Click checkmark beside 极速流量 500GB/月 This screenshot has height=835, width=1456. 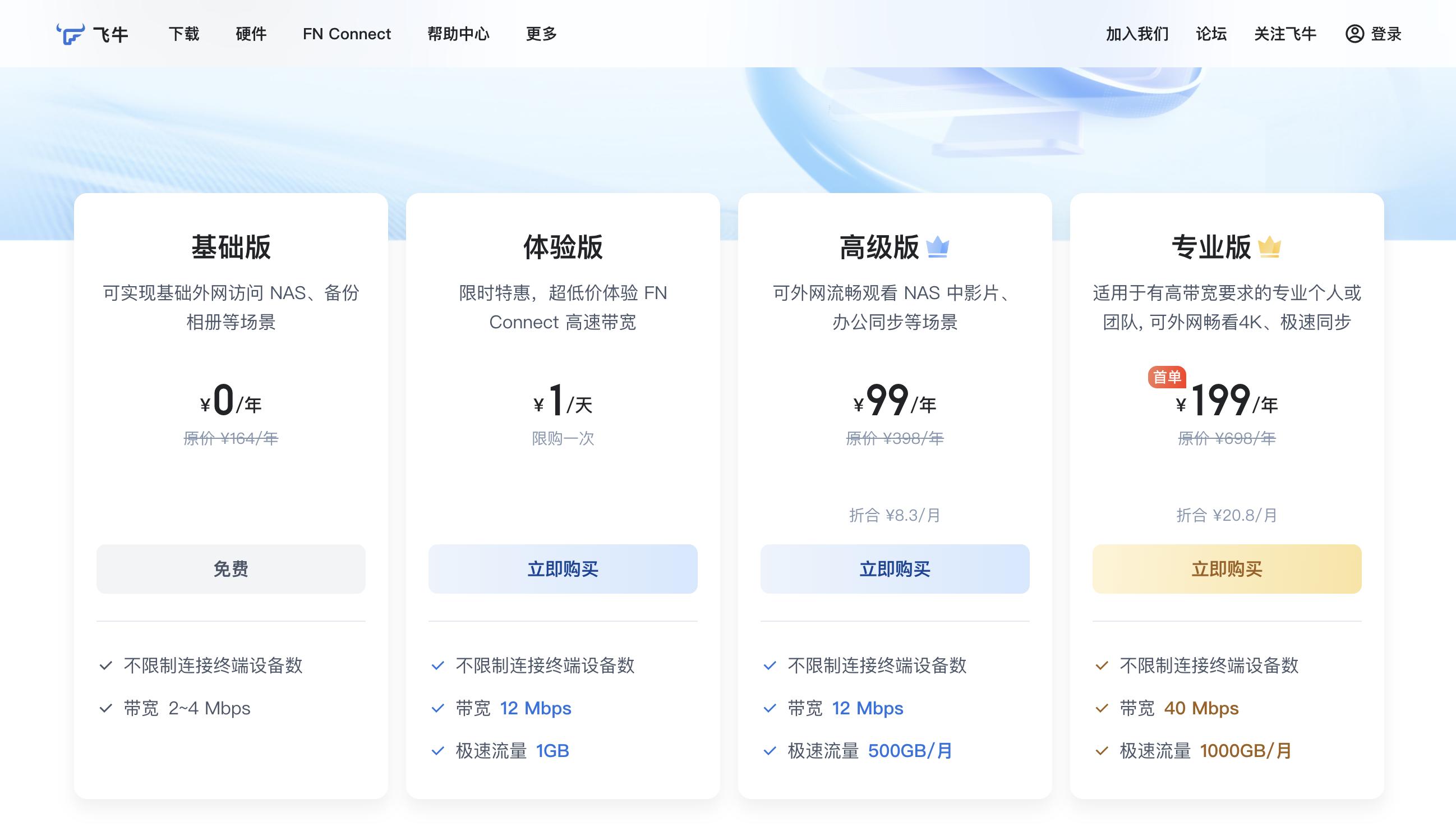click(x=770, y=751)
